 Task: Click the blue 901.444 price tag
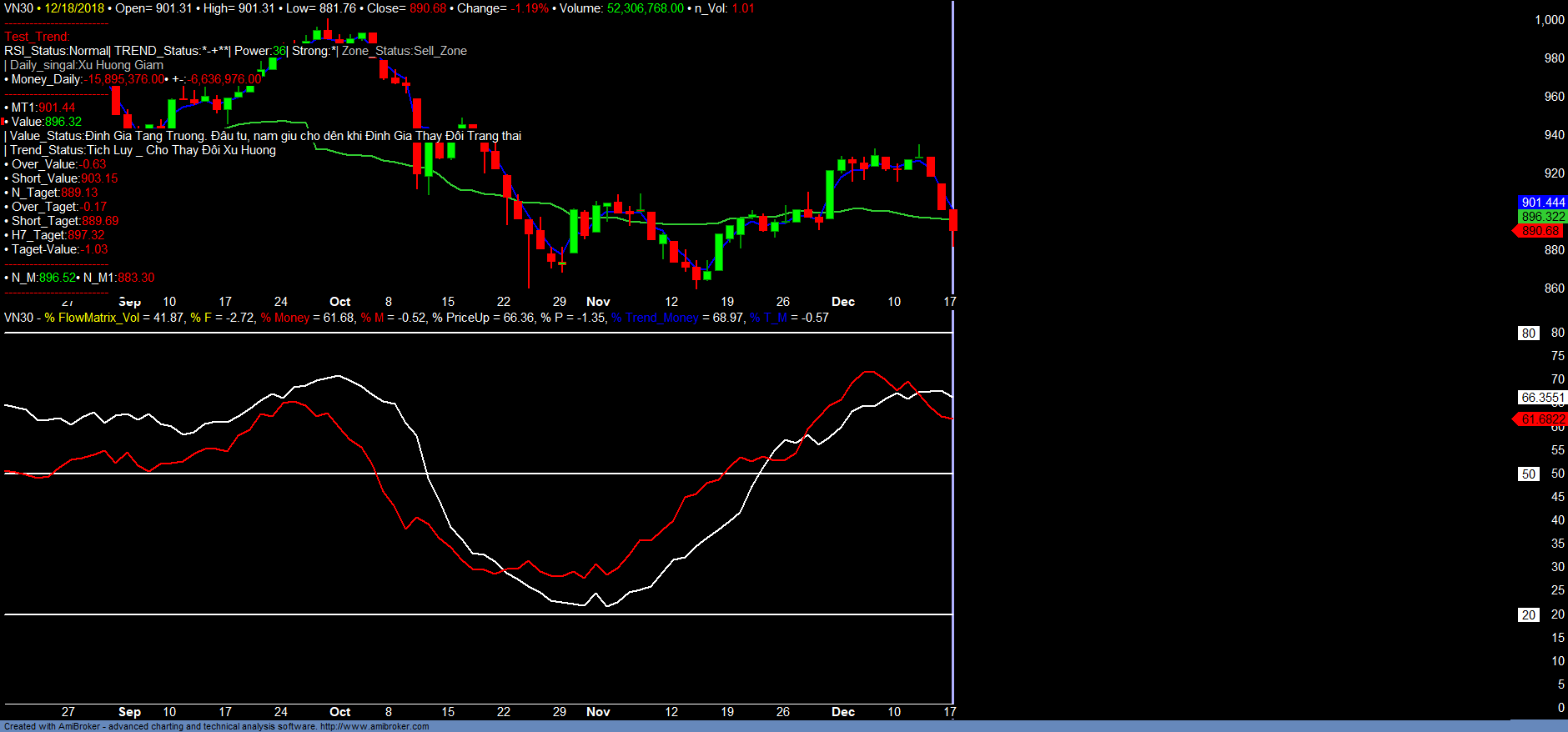point(1542,203)
